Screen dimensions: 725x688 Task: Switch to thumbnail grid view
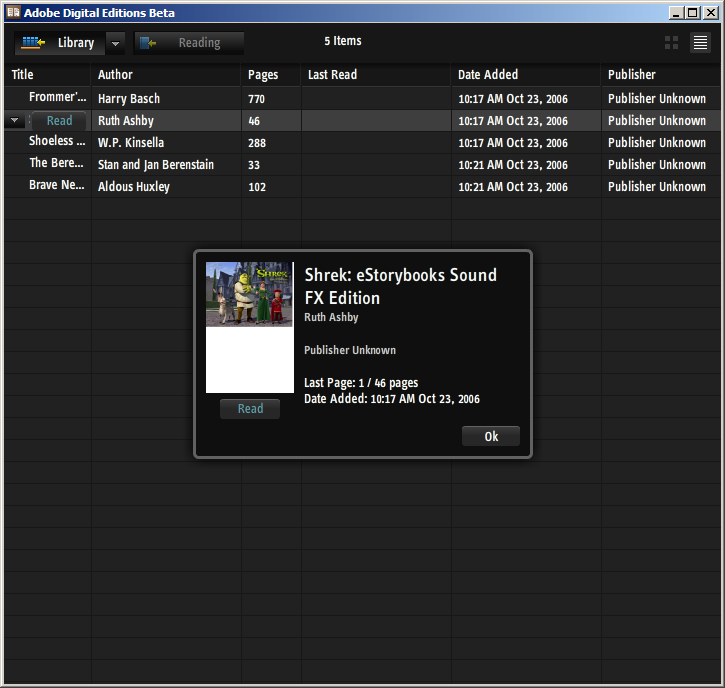point(671,43)
